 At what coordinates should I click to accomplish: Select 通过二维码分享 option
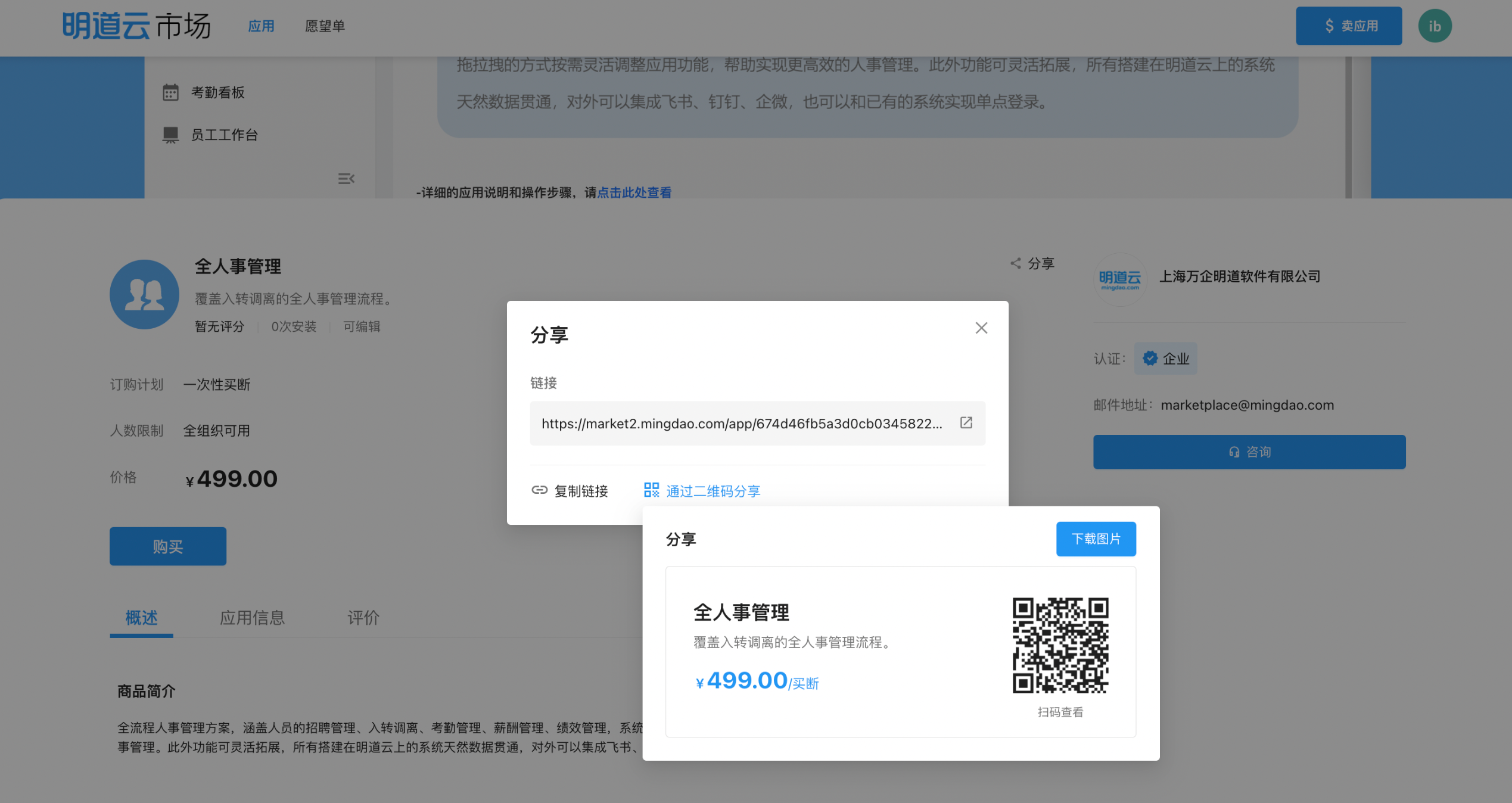tap(702, 491)
